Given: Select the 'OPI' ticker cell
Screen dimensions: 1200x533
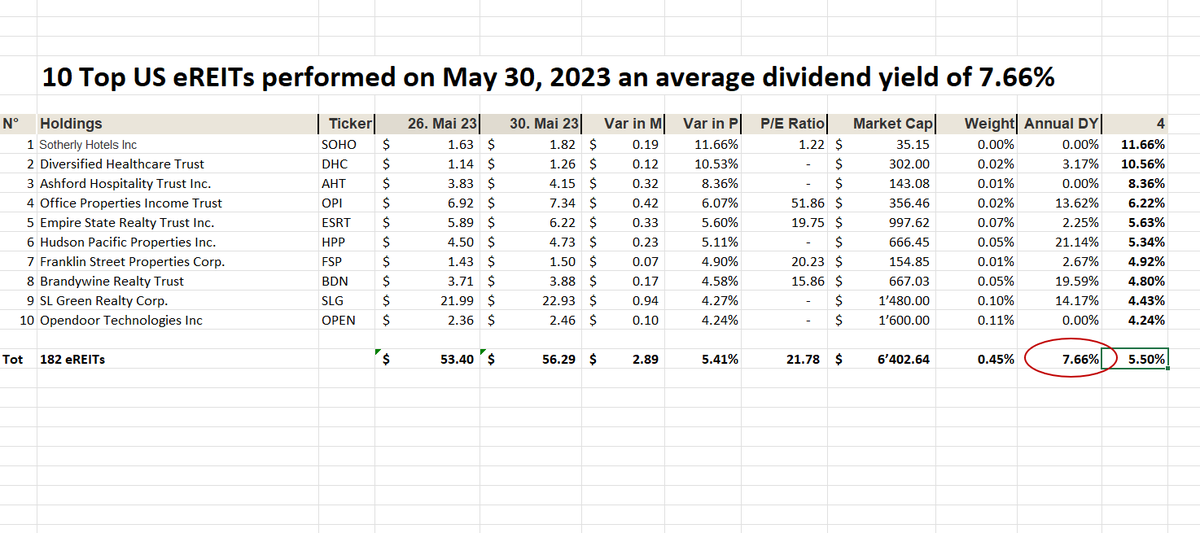Looking at the screenshot, I should tap(345, 203).
